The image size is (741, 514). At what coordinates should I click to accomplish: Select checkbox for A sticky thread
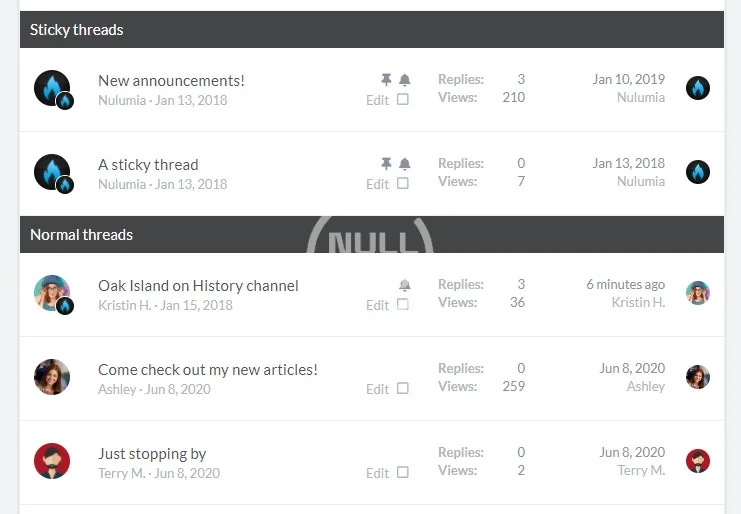pos(403,184)
